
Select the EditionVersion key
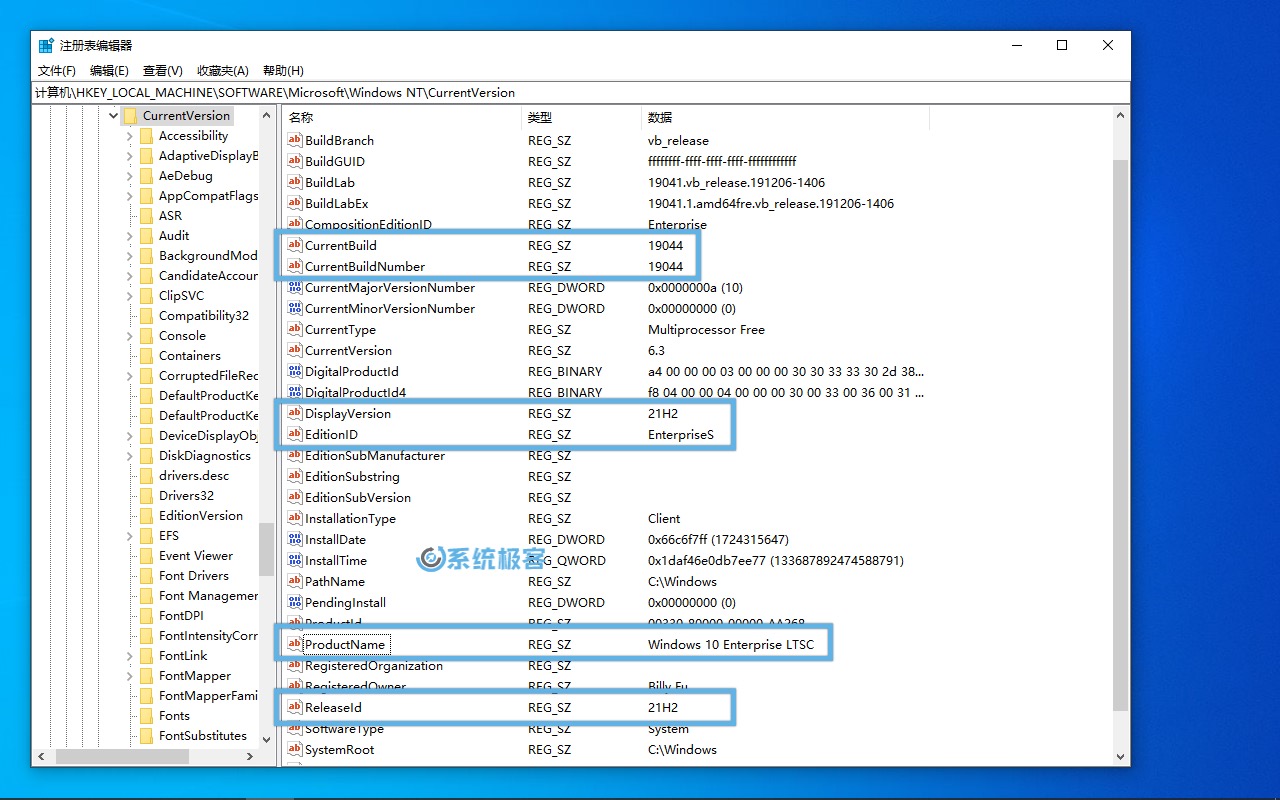(201, 516)
